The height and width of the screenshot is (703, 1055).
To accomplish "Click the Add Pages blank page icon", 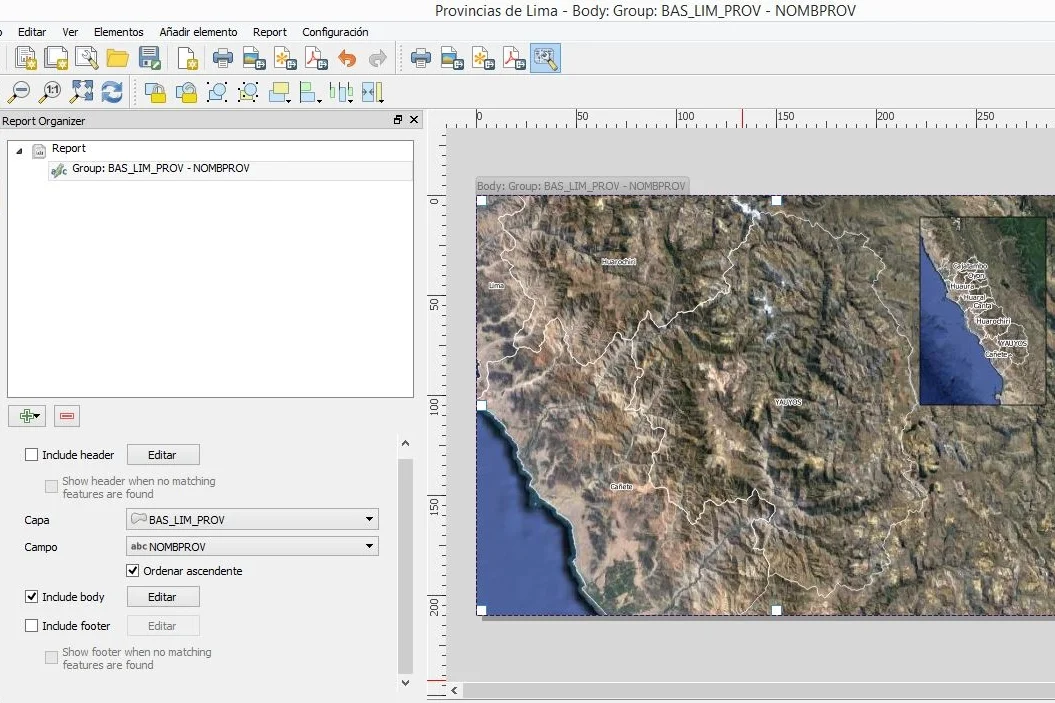I will pyautogui.click(x=188, y=59).
